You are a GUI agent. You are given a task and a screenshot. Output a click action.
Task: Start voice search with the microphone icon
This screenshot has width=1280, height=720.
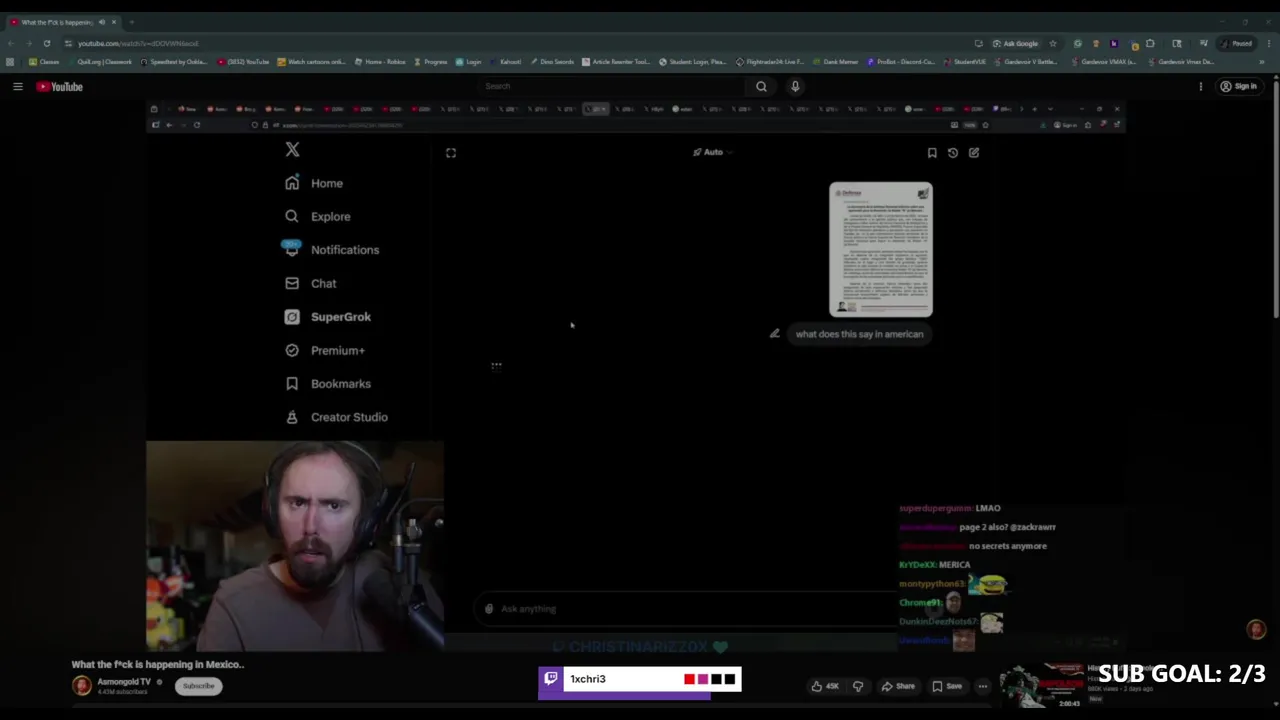795,86
